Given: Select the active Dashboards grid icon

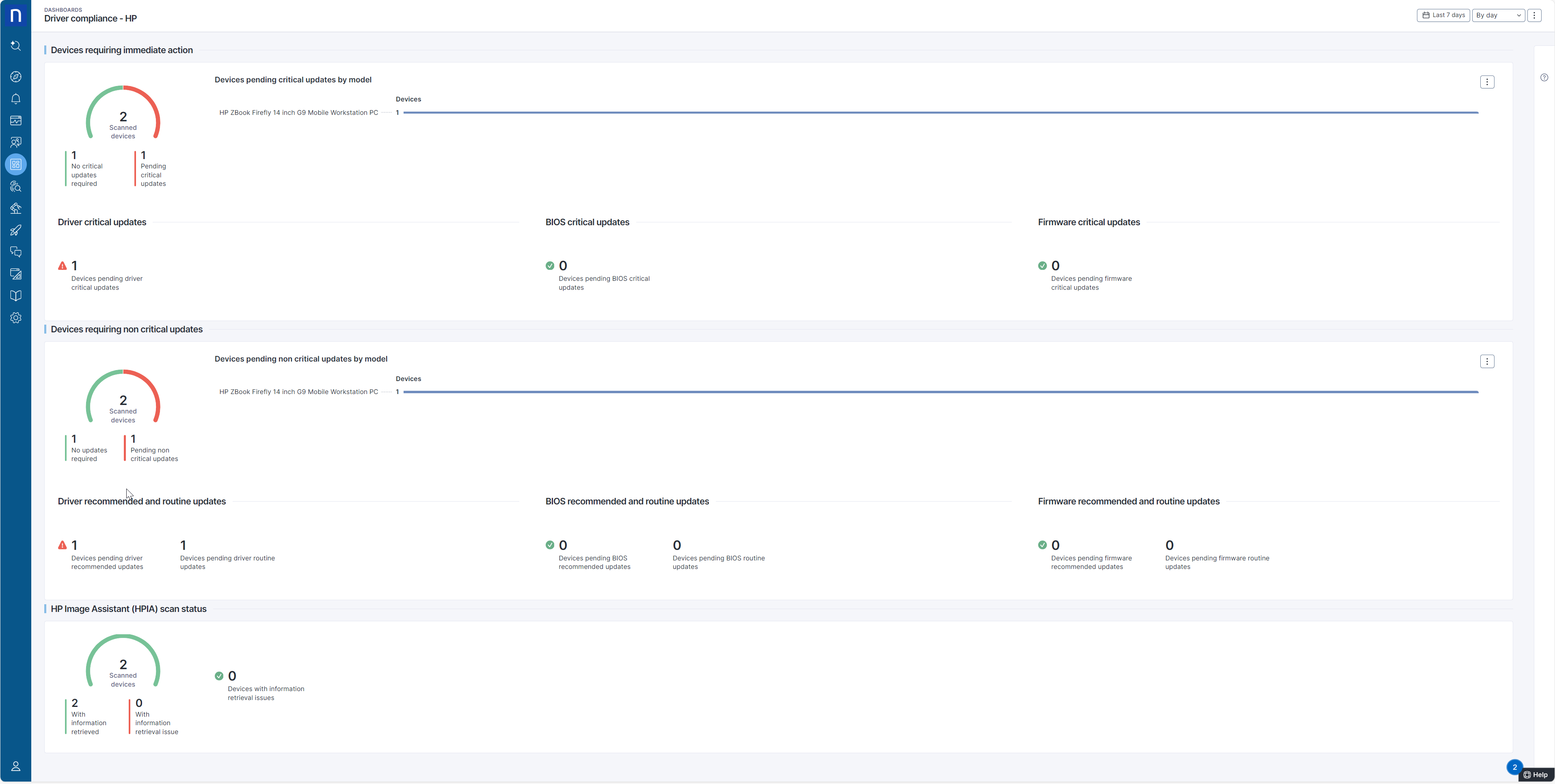Looking at the screenshot, I should (16, 164).
